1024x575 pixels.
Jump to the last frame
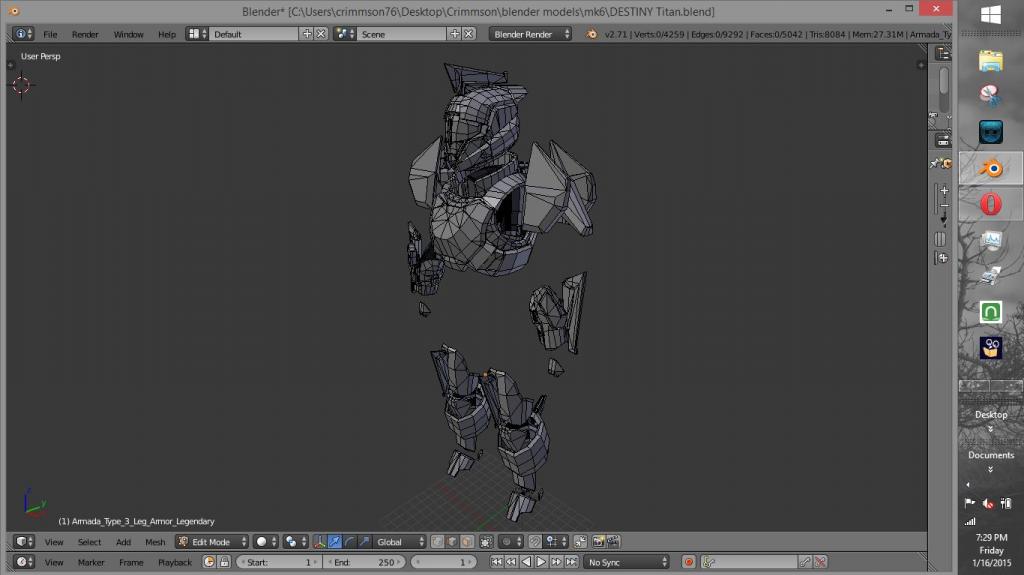pos(571,562)
